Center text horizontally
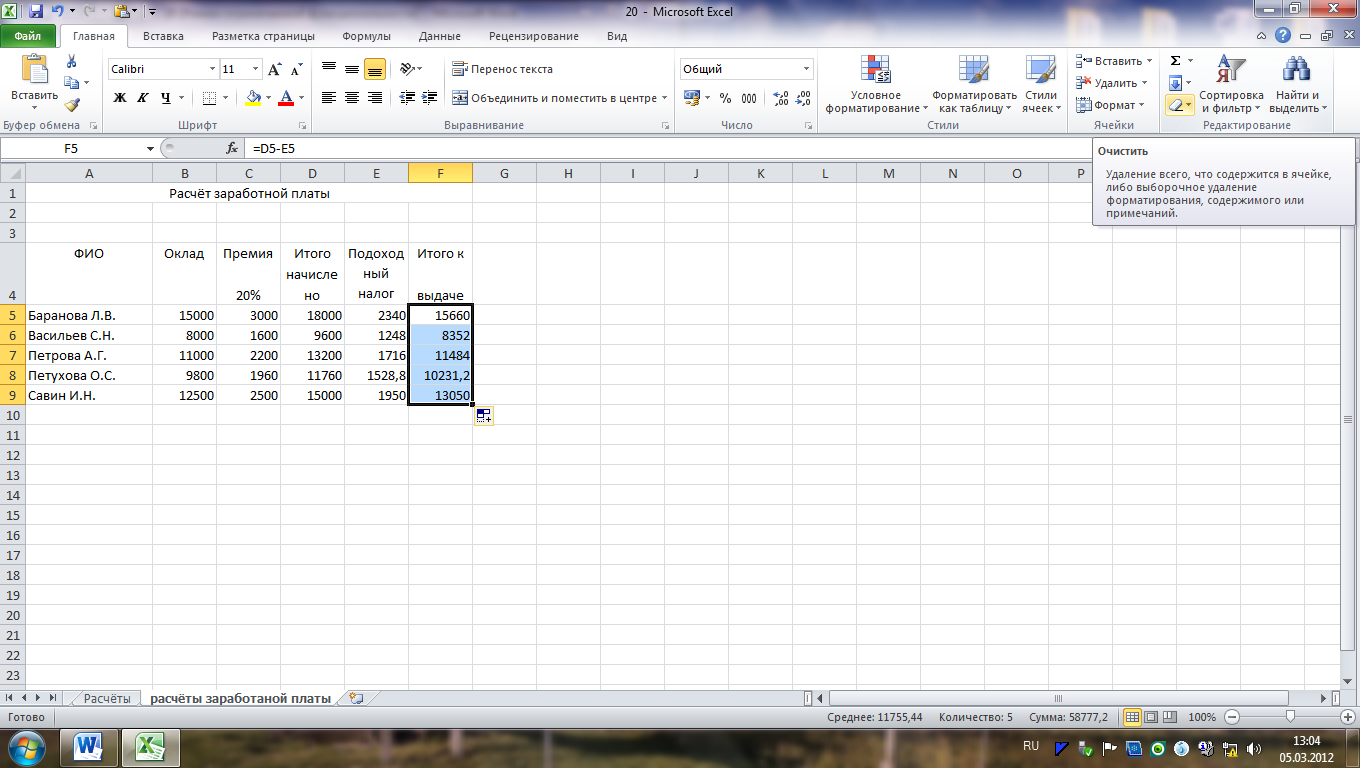 [351, 97]
